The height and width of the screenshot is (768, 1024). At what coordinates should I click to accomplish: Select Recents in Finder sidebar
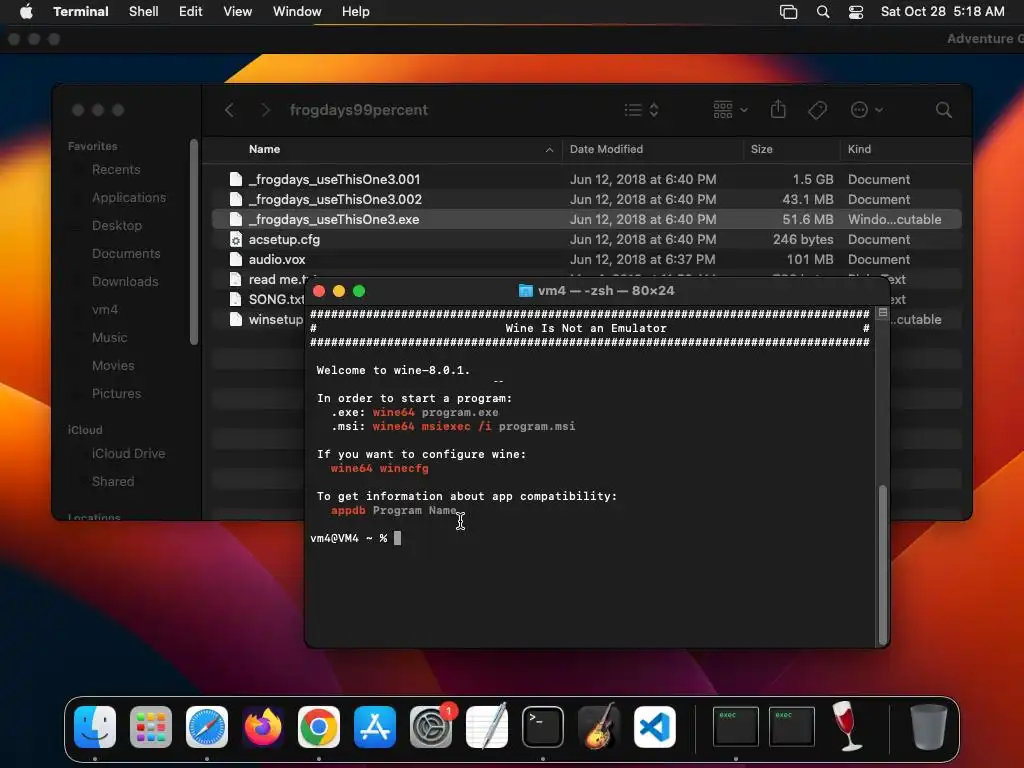click(x=116, y=169)
